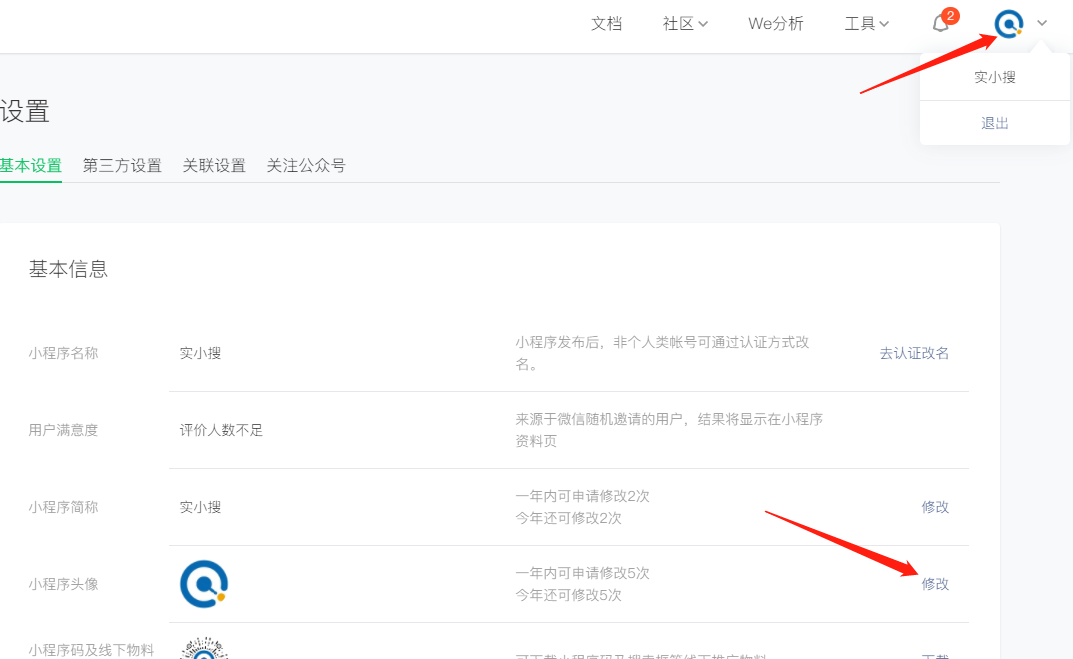
Task: Click the 小程序码及线下物料 label
Action: pyautogui.click(x=91, y=649)
